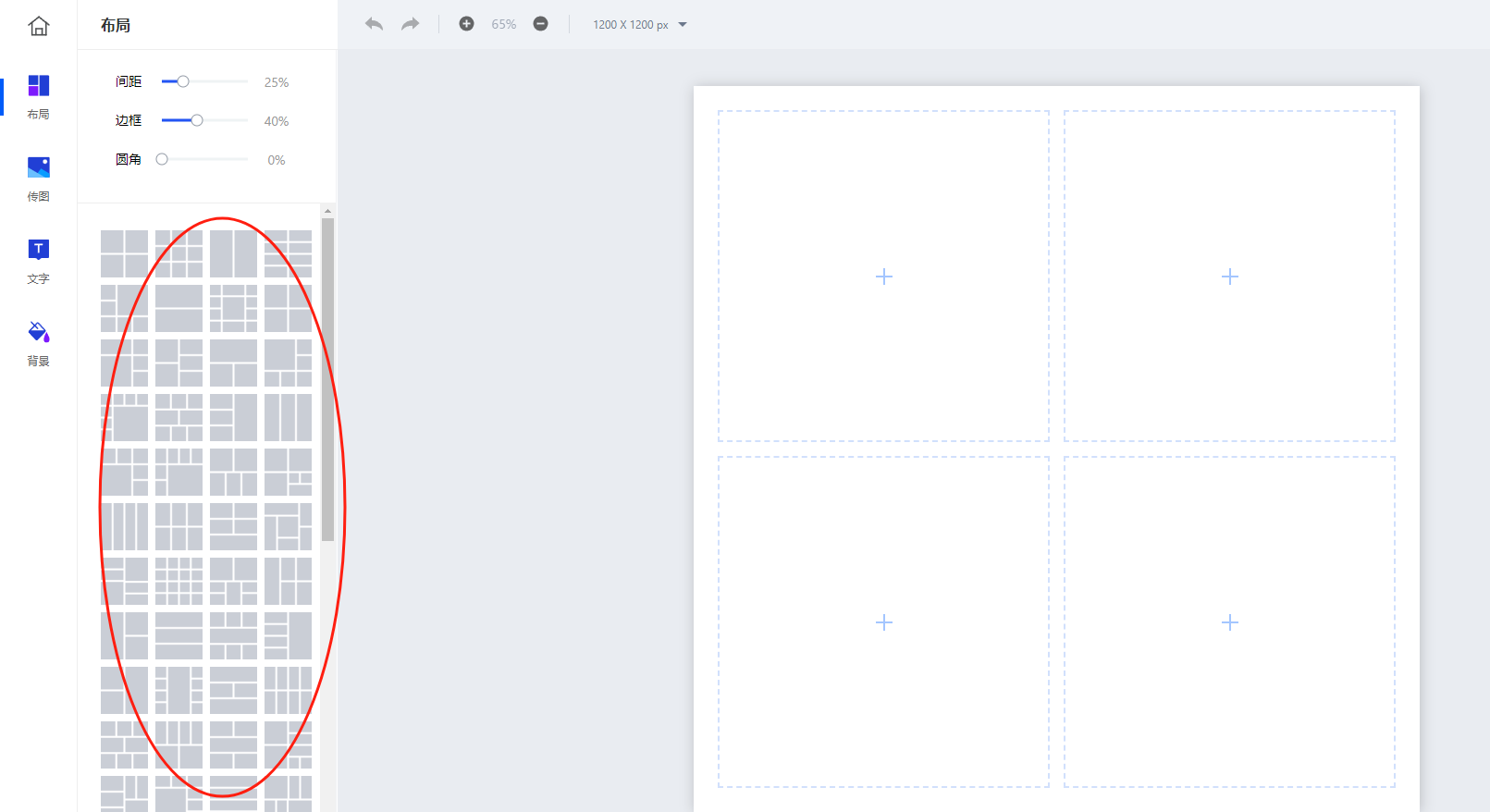Image resolution: width=1490 pixels, height=812 pixels.
Task: Add image to top-left canvas cell
Action: coord(883,277)
